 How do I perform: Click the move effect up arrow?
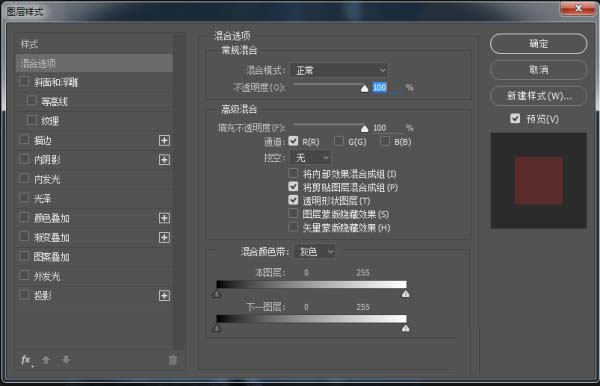[46, 360]
